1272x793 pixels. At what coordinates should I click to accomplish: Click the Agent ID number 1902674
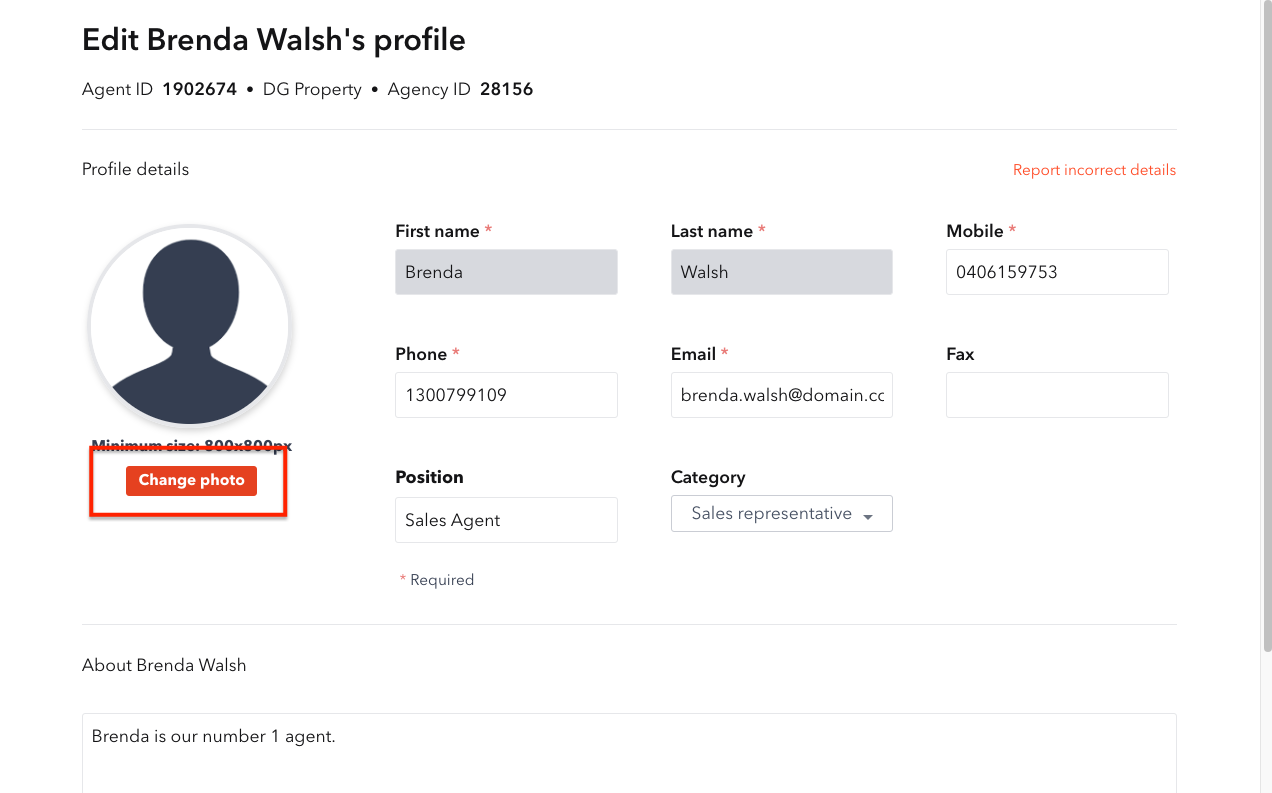click(200, 90)
